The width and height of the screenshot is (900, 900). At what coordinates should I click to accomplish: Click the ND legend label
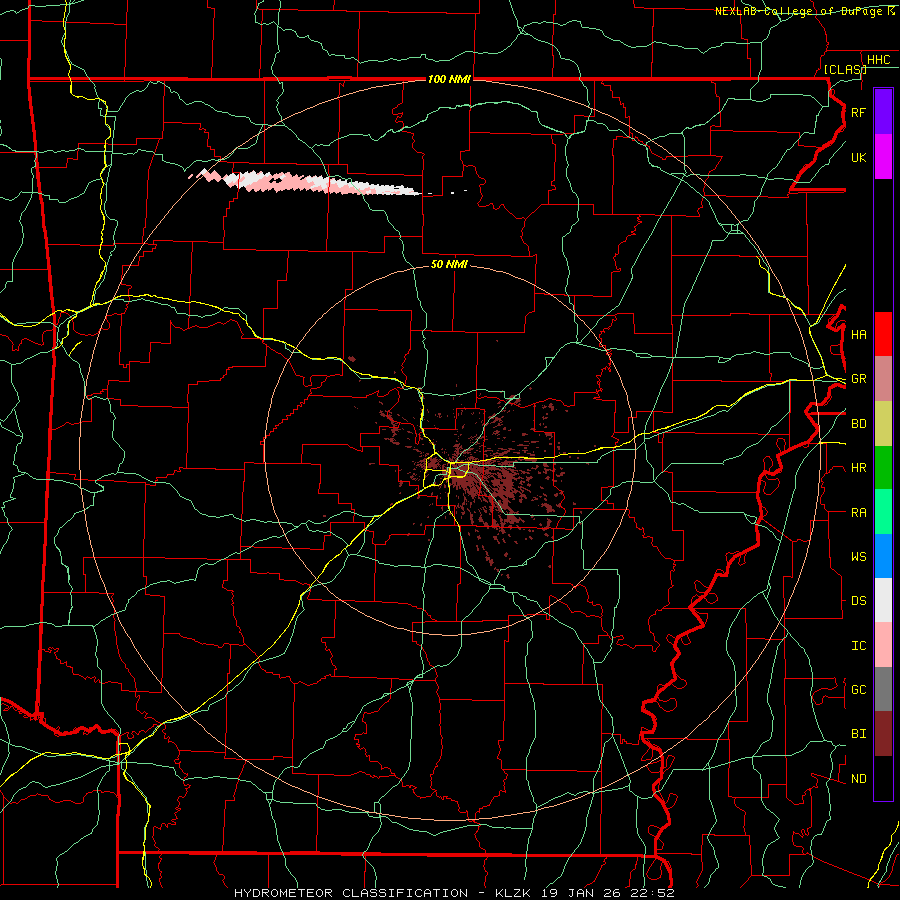(x=858, y=779)
